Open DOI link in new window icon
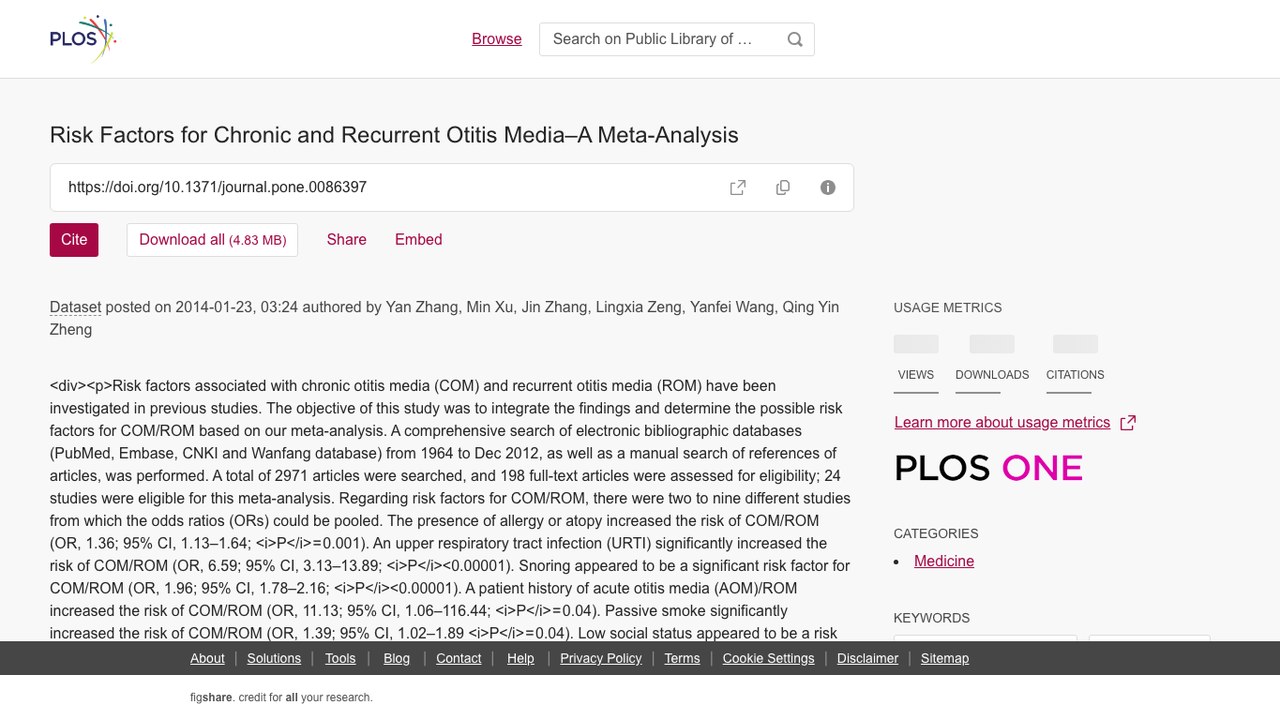Image resolution: width=1280 pixels, height=720 pixels. point(738,187)
